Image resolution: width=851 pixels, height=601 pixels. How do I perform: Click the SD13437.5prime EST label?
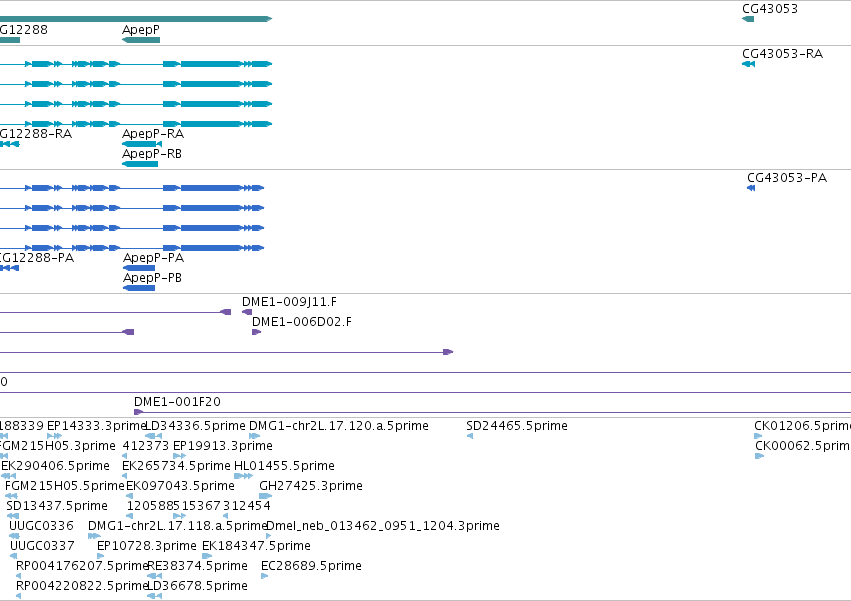point(57,506)
